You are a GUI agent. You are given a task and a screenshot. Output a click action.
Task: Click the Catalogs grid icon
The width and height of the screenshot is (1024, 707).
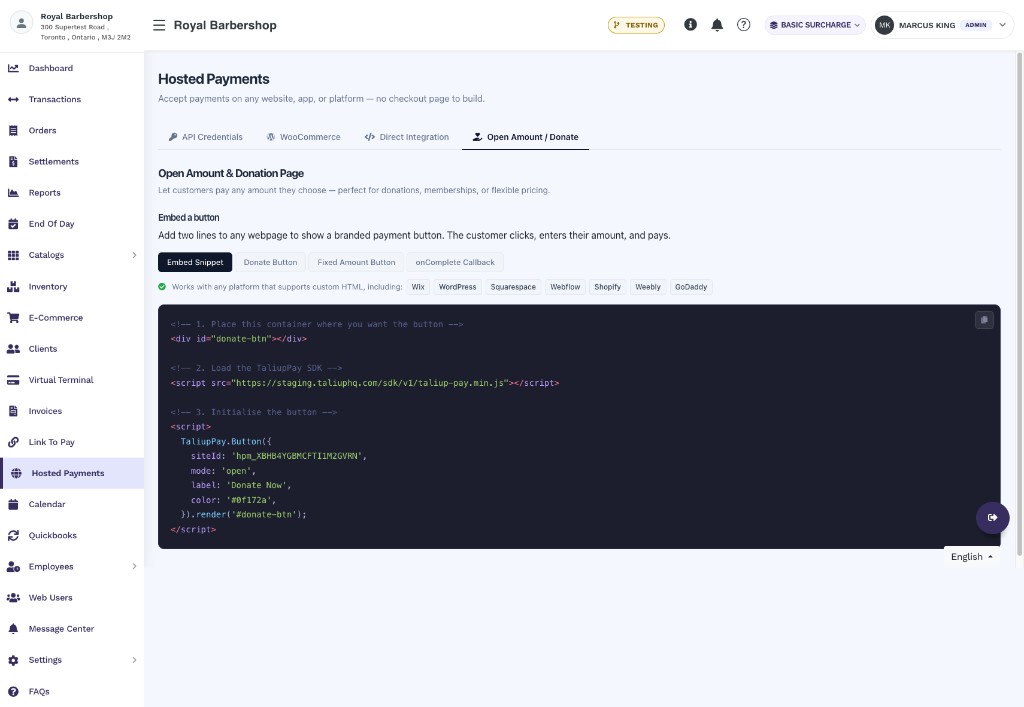pos(13,255)
